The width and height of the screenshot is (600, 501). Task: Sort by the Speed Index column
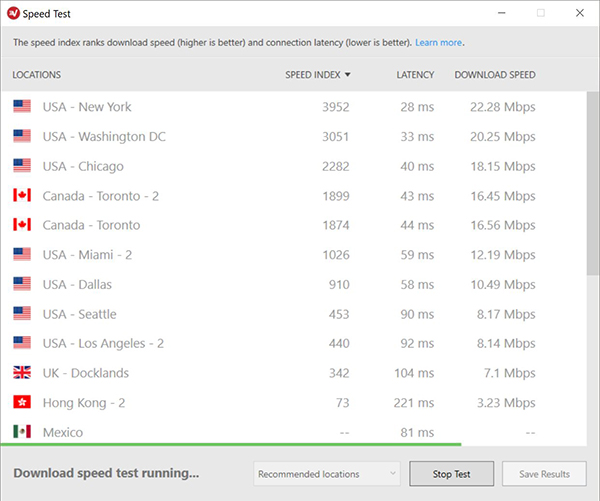coord(317,75)
